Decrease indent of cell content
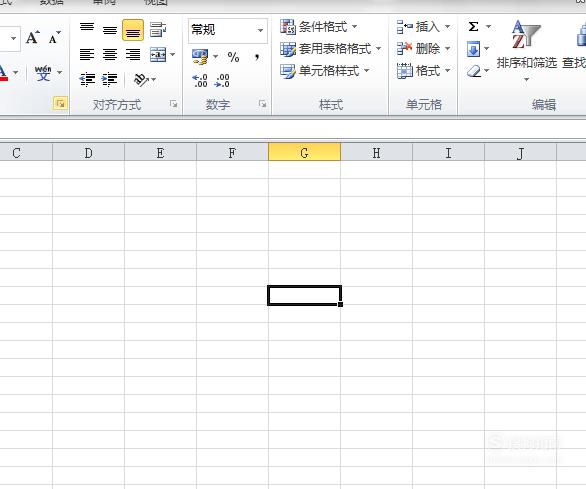Screen dimensions: 586x489 click(x=87, y=80)
